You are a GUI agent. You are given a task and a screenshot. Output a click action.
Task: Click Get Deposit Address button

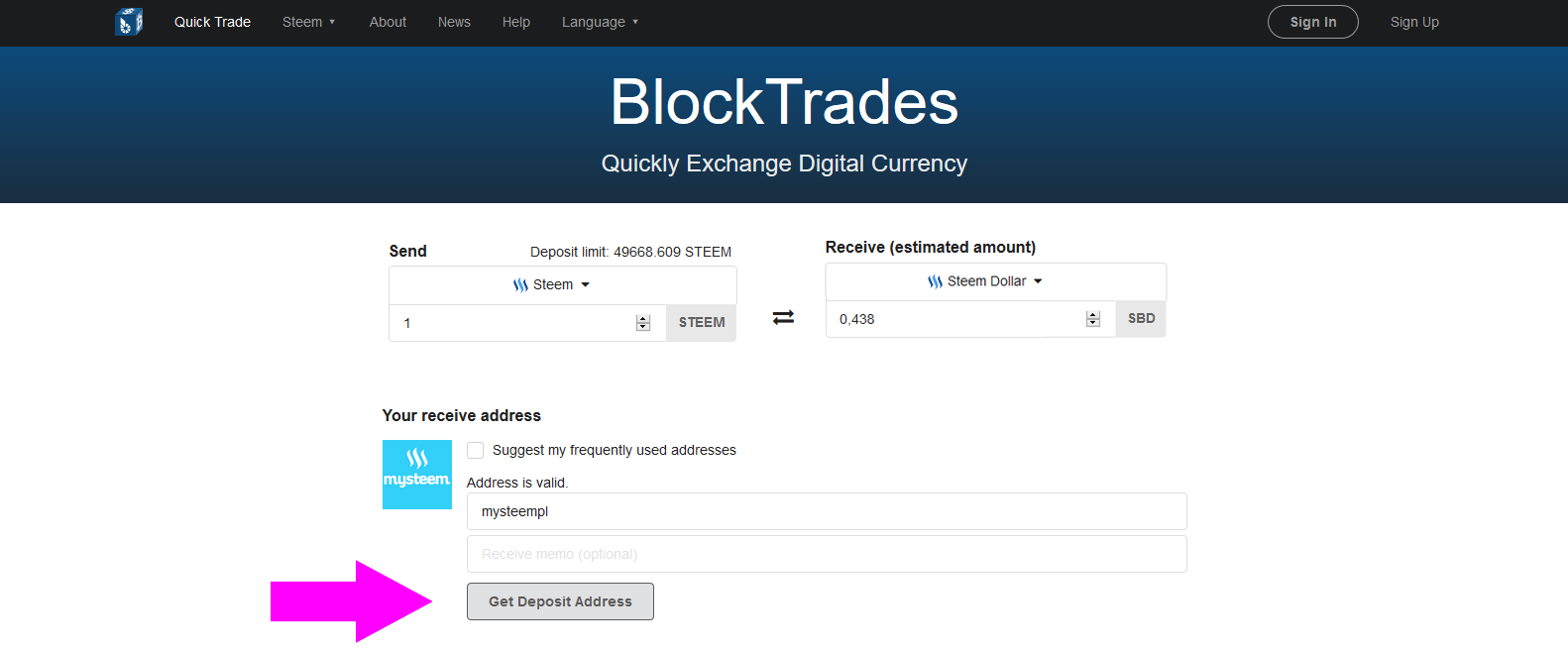click(560, 601)
